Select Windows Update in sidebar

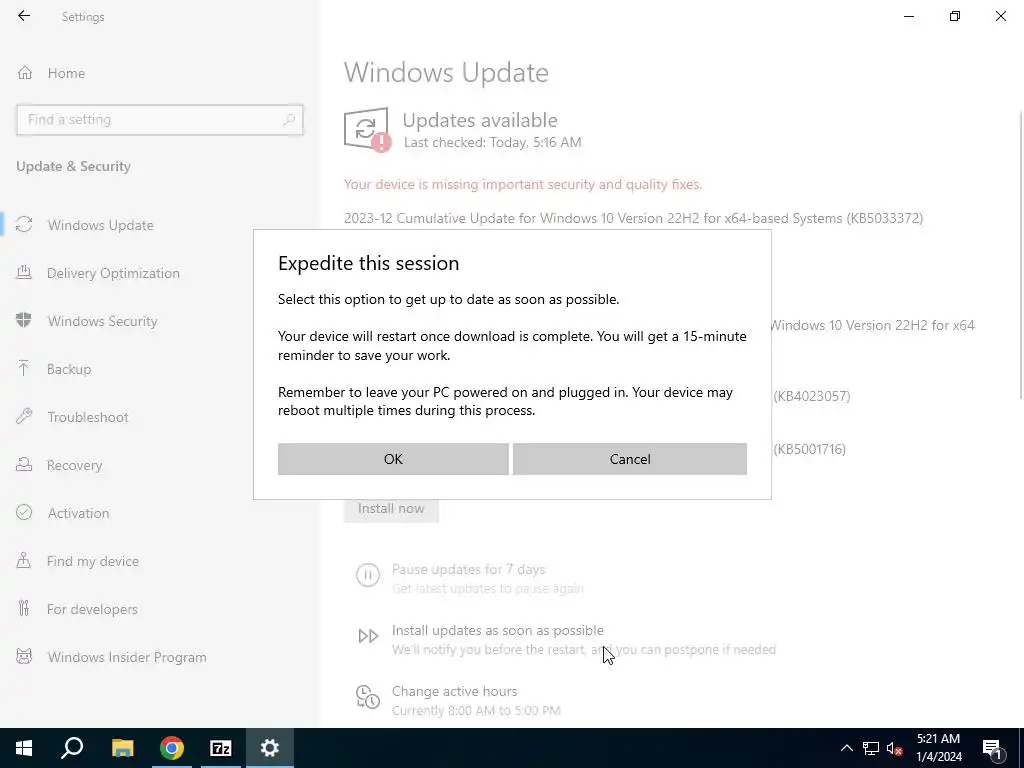pos(101,225)
